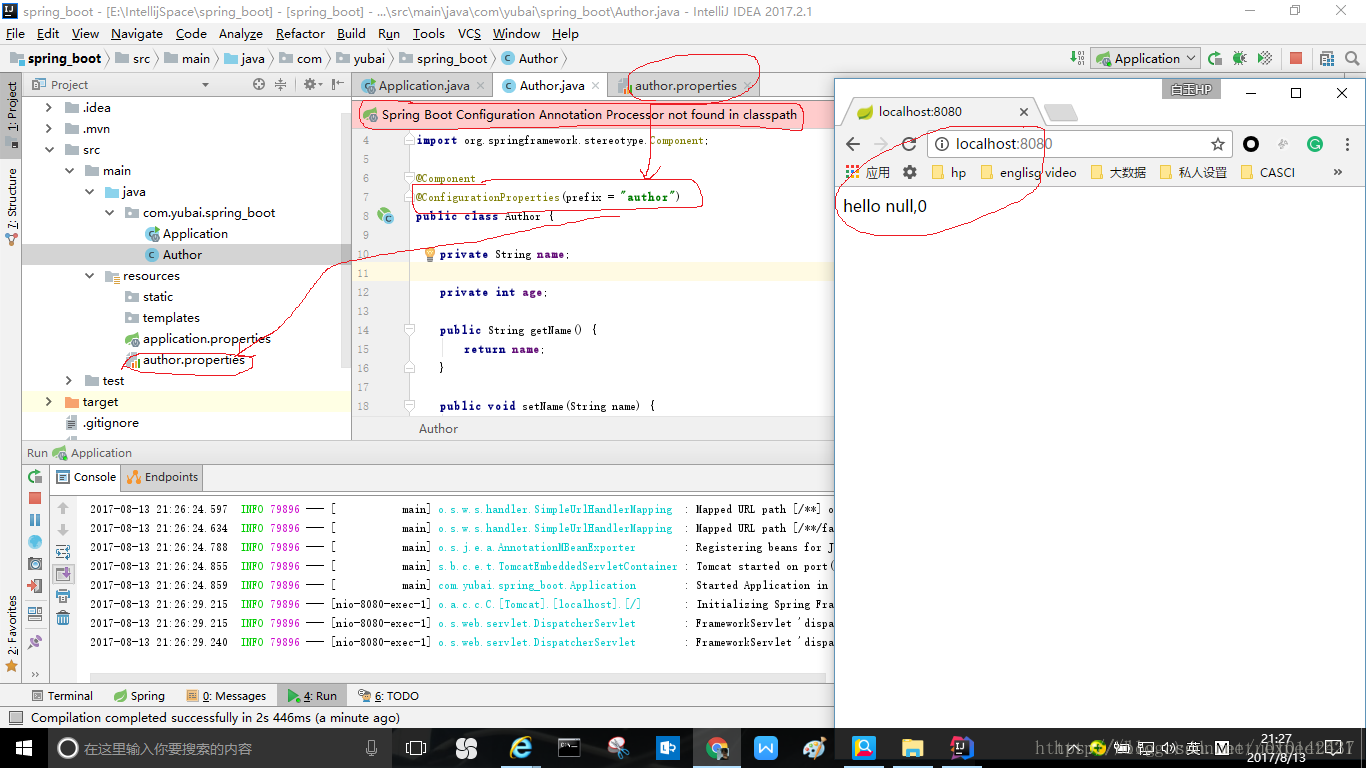The width and height of the screenshot is (1366, 768).
Task: Bookmark this page star icon
Action: [1218, 144]
